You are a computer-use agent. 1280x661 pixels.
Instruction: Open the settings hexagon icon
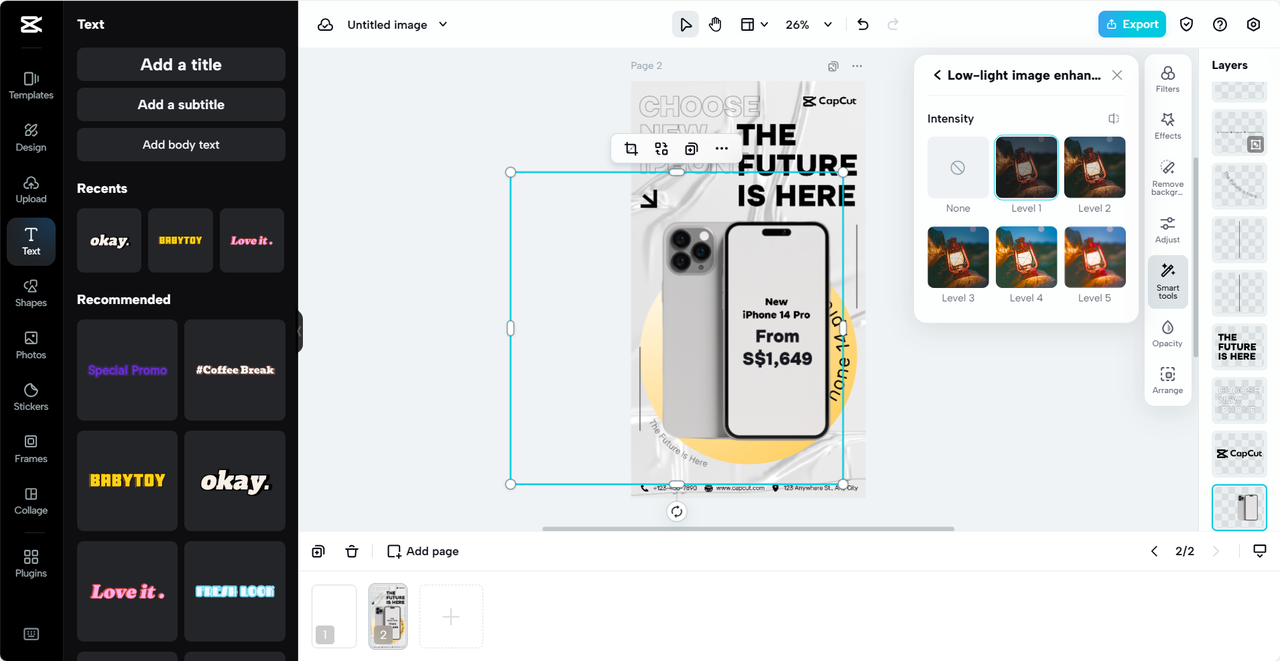1254,25
